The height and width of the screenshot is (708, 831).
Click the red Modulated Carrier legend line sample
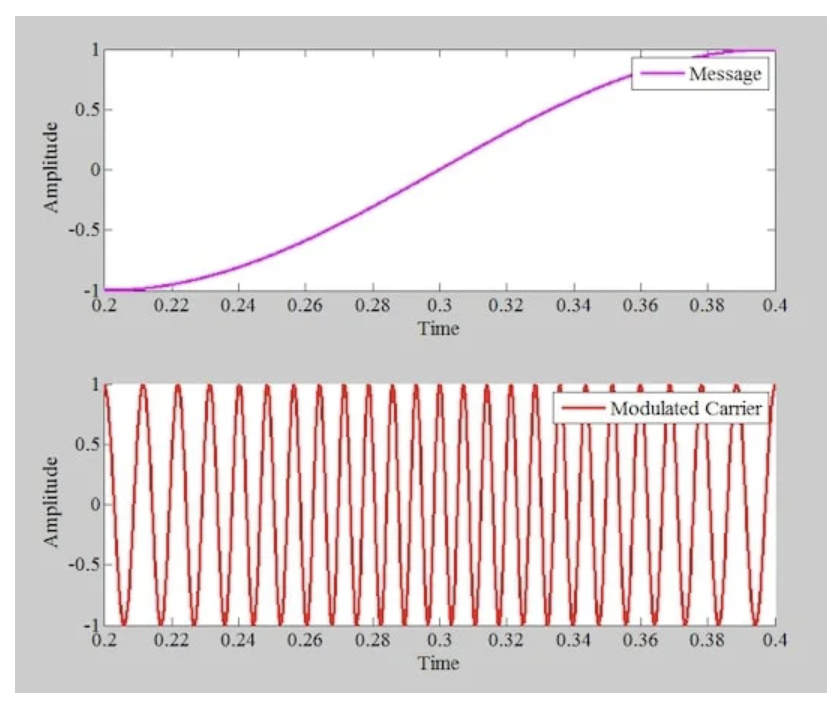(583, 408)
